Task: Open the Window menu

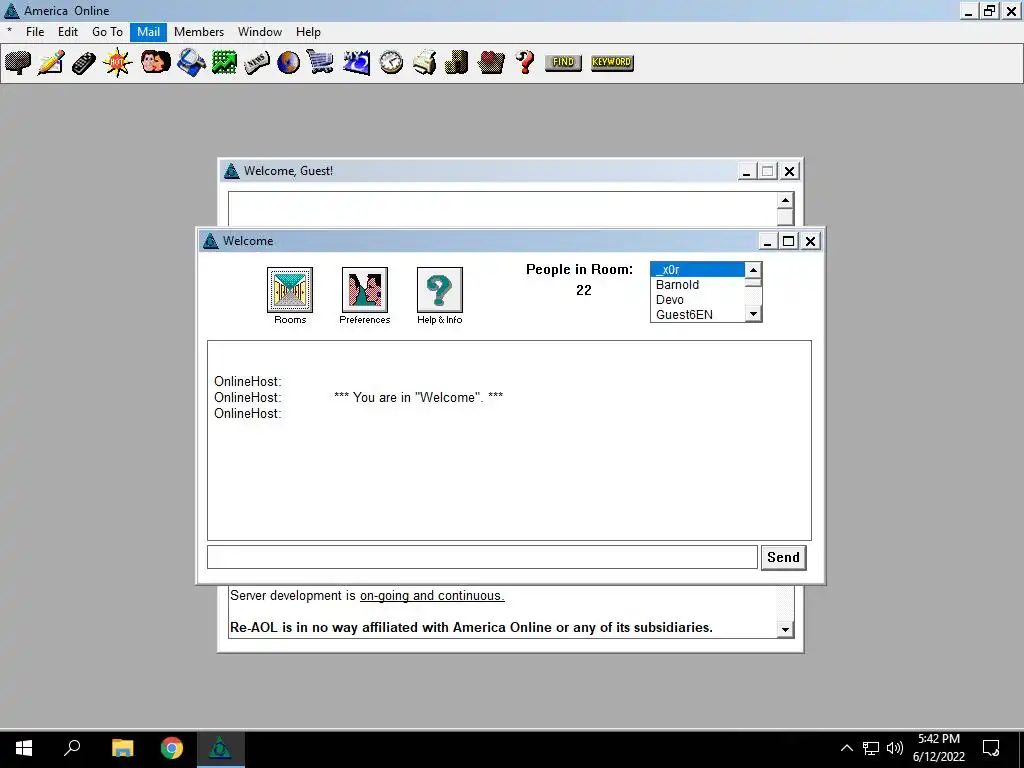Action: [260, 32]
